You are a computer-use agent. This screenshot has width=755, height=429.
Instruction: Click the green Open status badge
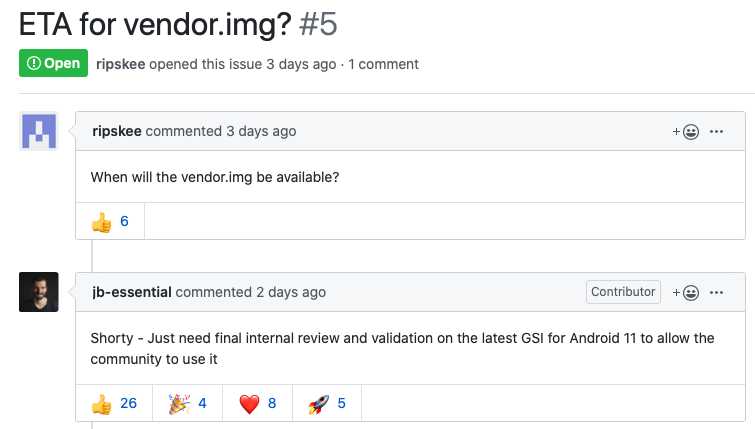(53, 63)
